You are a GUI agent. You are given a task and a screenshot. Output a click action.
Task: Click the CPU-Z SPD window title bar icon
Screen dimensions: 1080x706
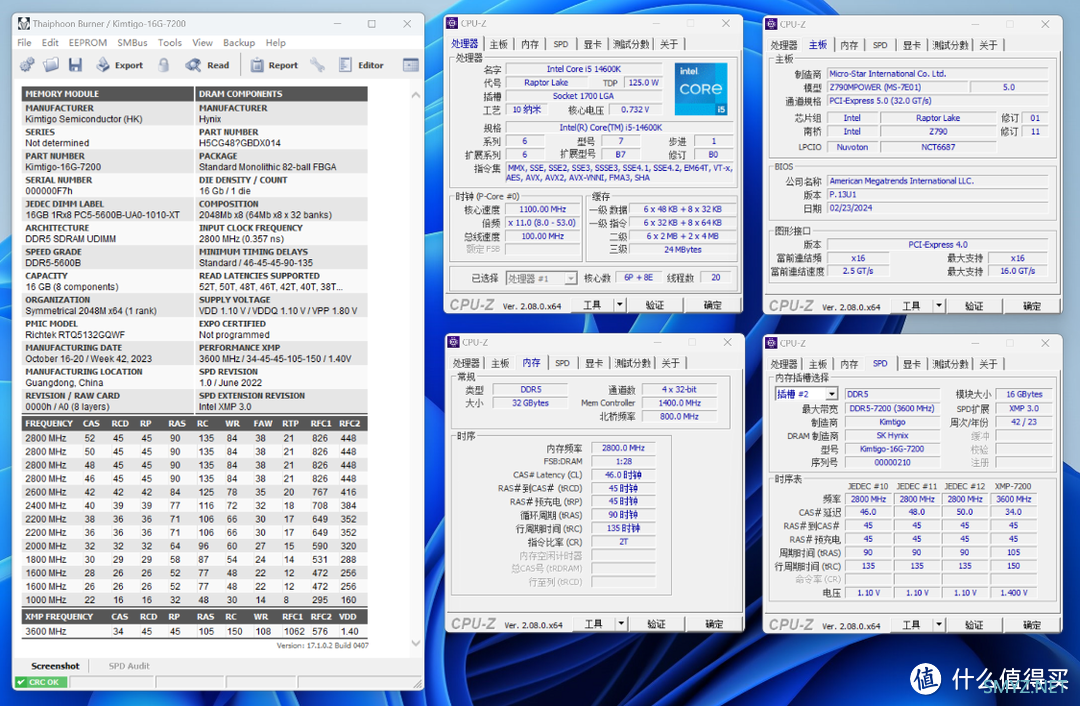click(771, 343)
